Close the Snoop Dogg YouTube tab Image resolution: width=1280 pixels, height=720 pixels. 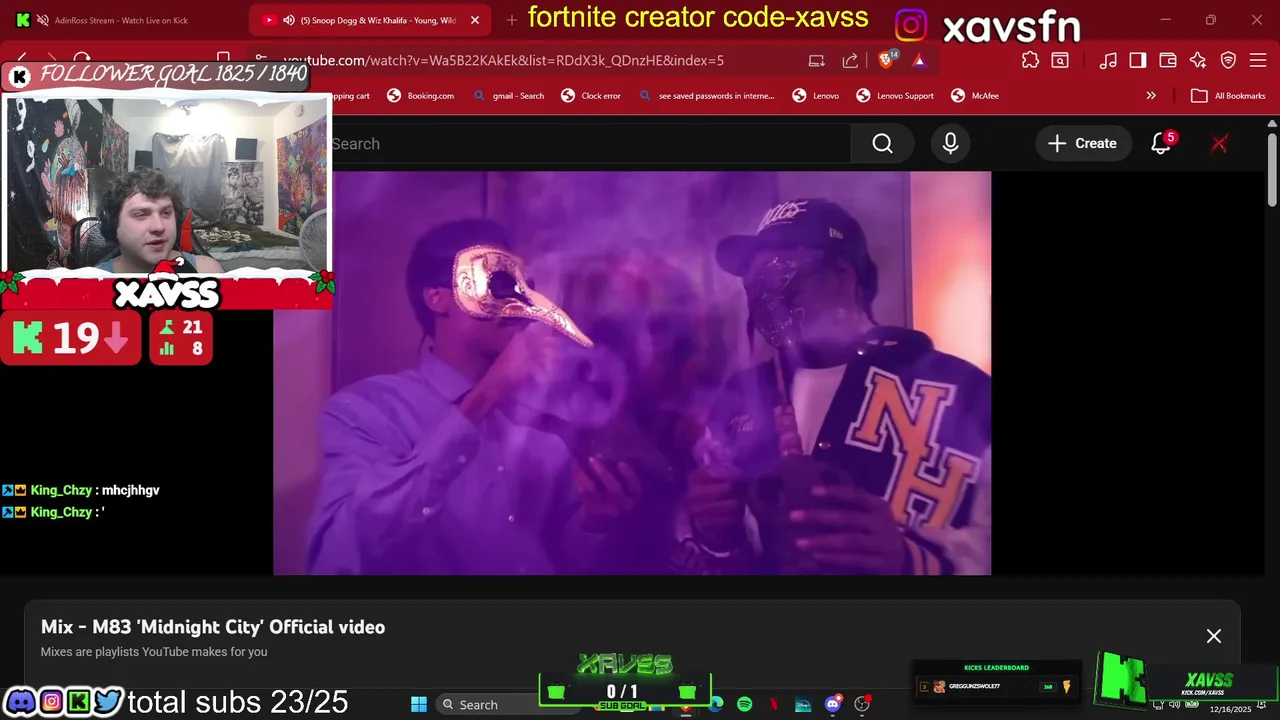tap(475, 20)
